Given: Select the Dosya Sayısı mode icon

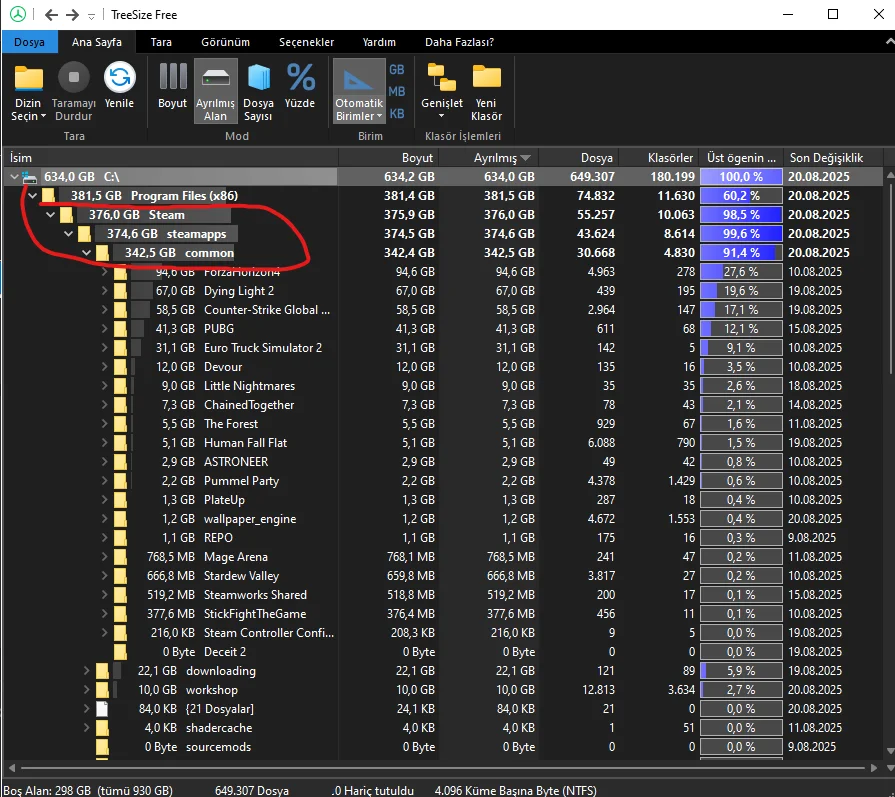Looking at the screenshot, I should click(258, 79).
